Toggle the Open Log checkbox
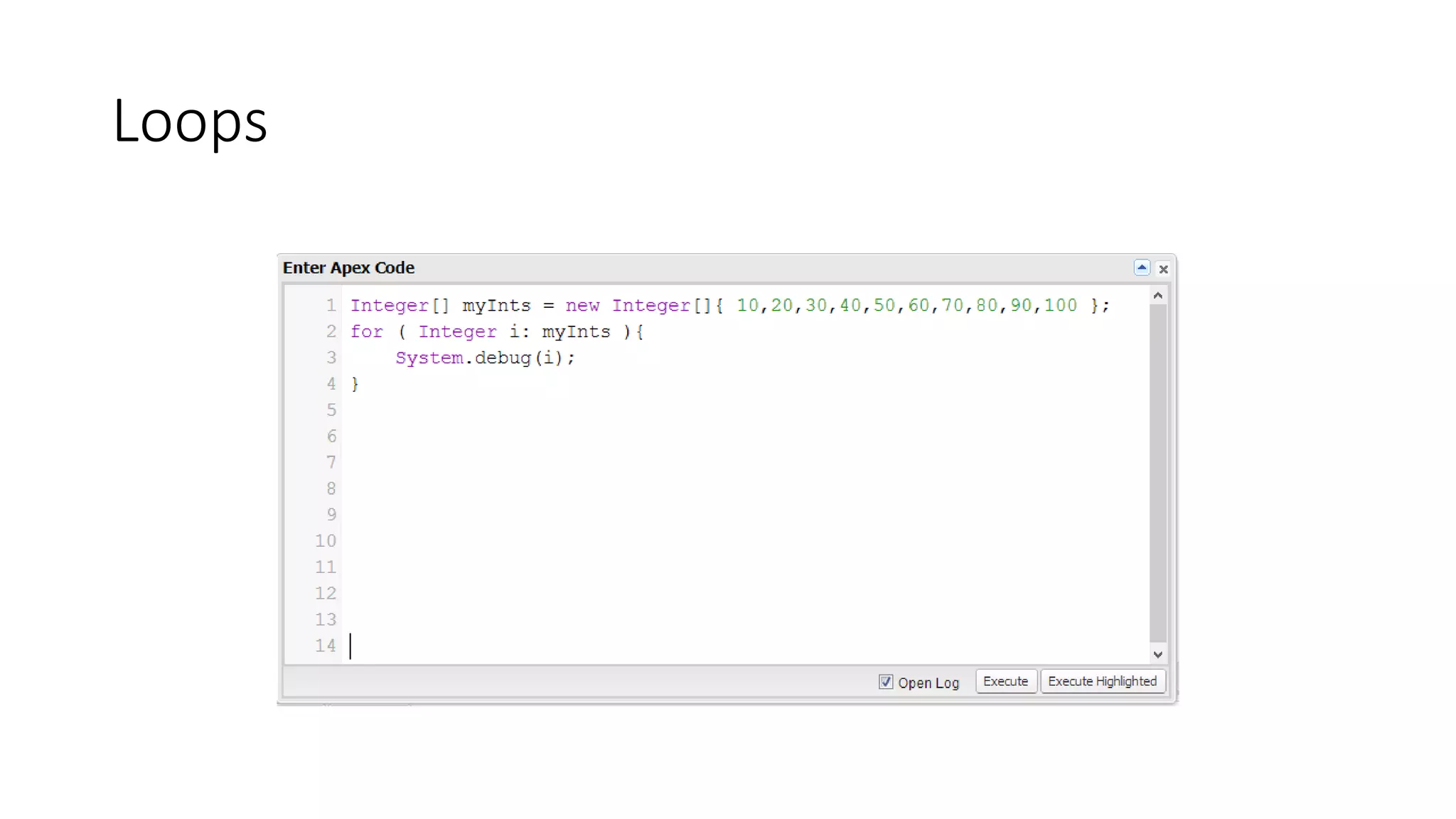 click(x=885, y=682)
